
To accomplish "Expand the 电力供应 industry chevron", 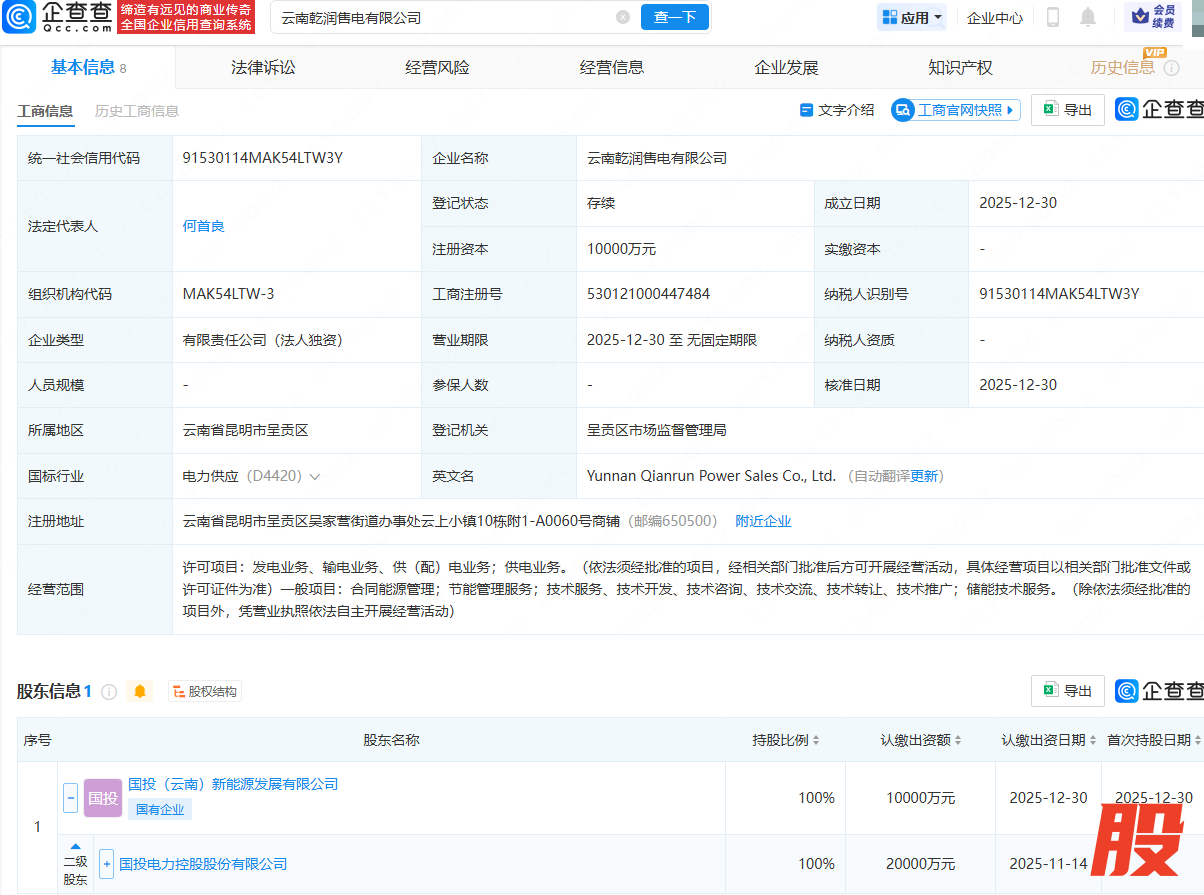I will (315, 477).
